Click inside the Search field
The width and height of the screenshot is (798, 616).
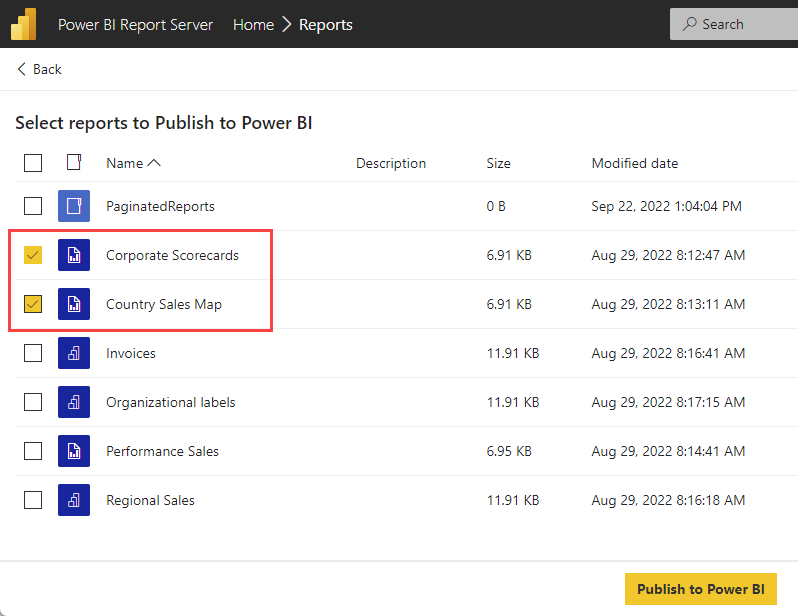coord(734,24)
